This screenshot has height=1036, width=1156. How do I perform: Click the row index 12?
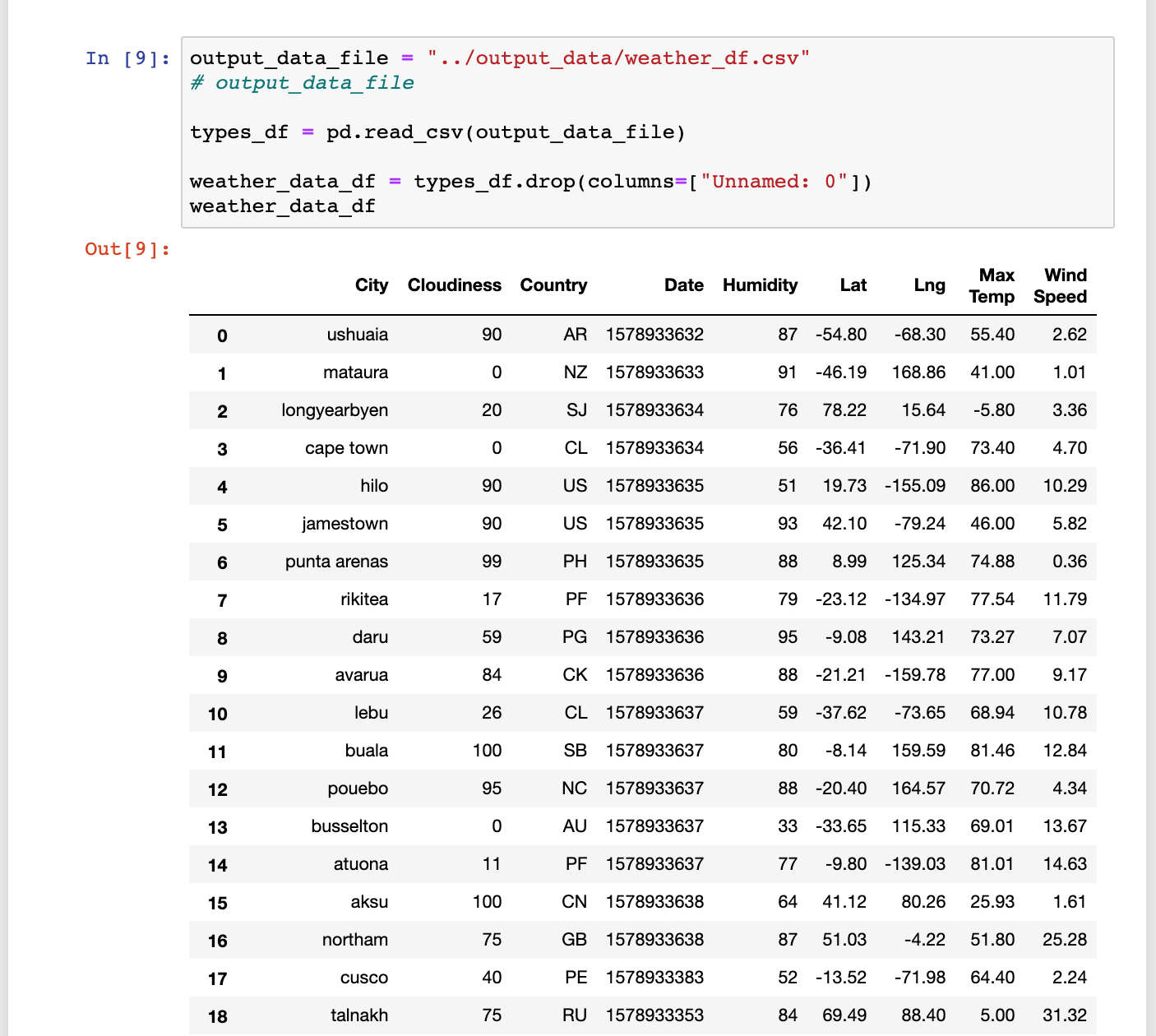[x=218, y=790]
